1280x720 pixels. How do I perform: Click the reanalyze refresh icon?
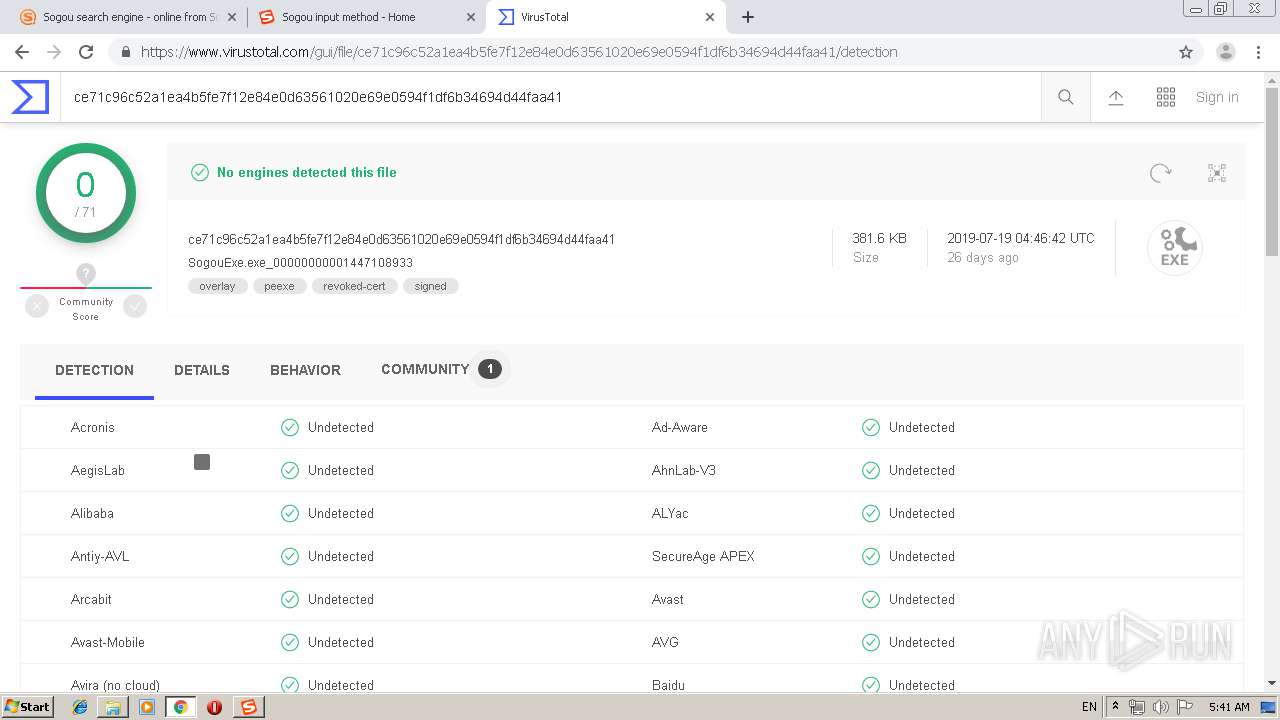(x=1160, y=173)
